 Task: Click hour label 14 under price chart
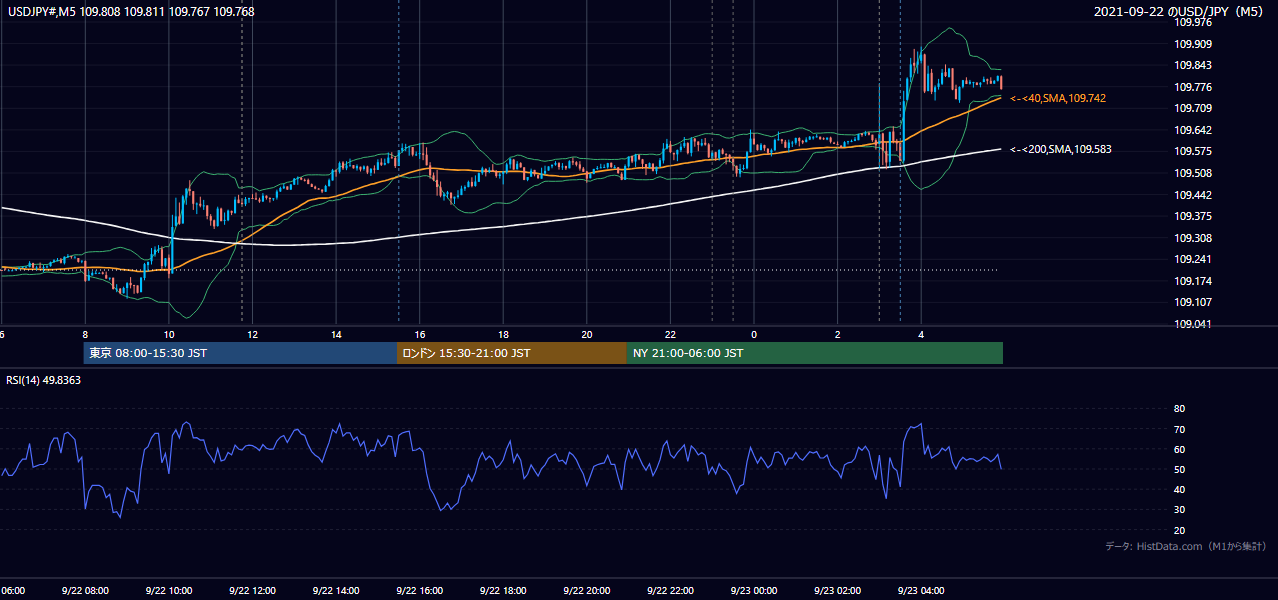point(337,334)
